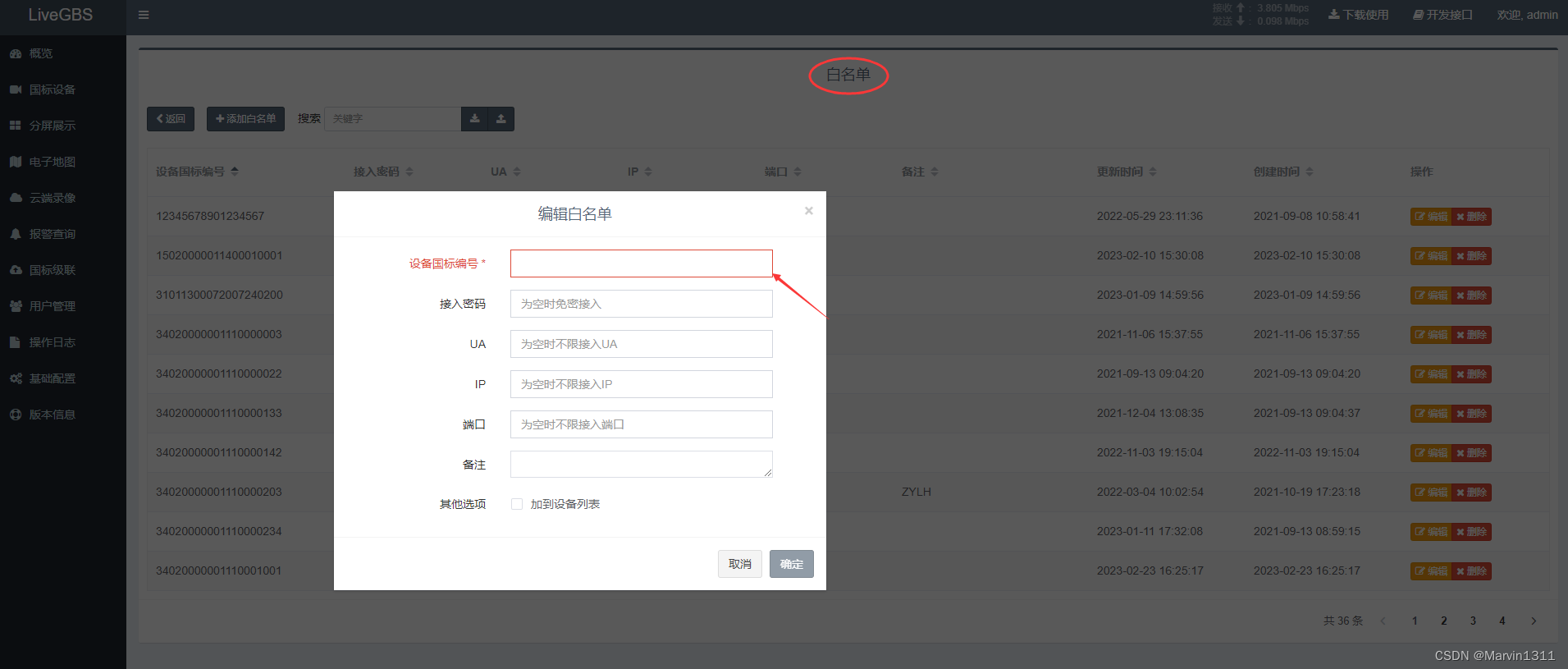Sort by UA column header

pos(505,172)
